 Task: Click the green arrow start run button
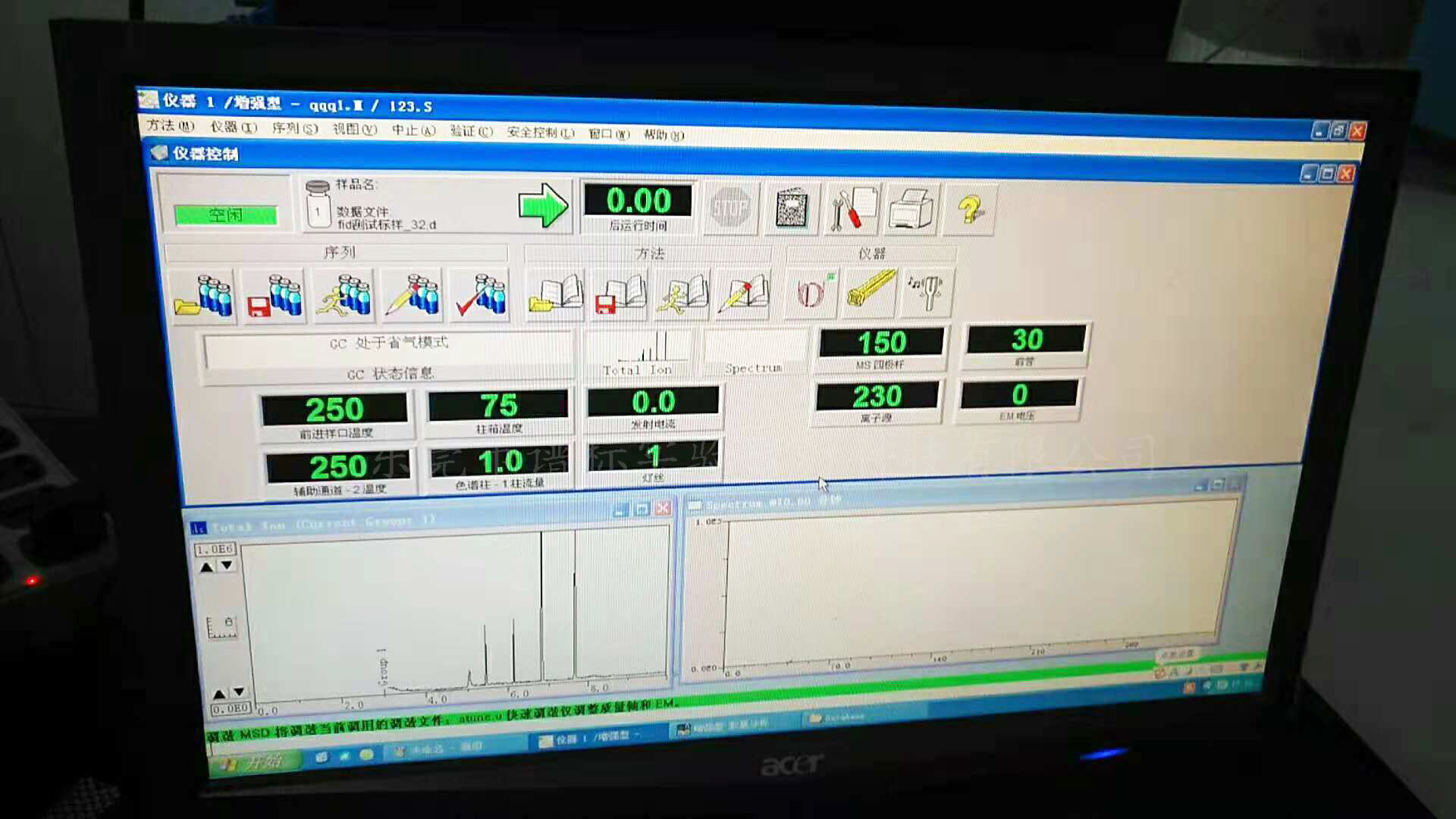point(542,206)
